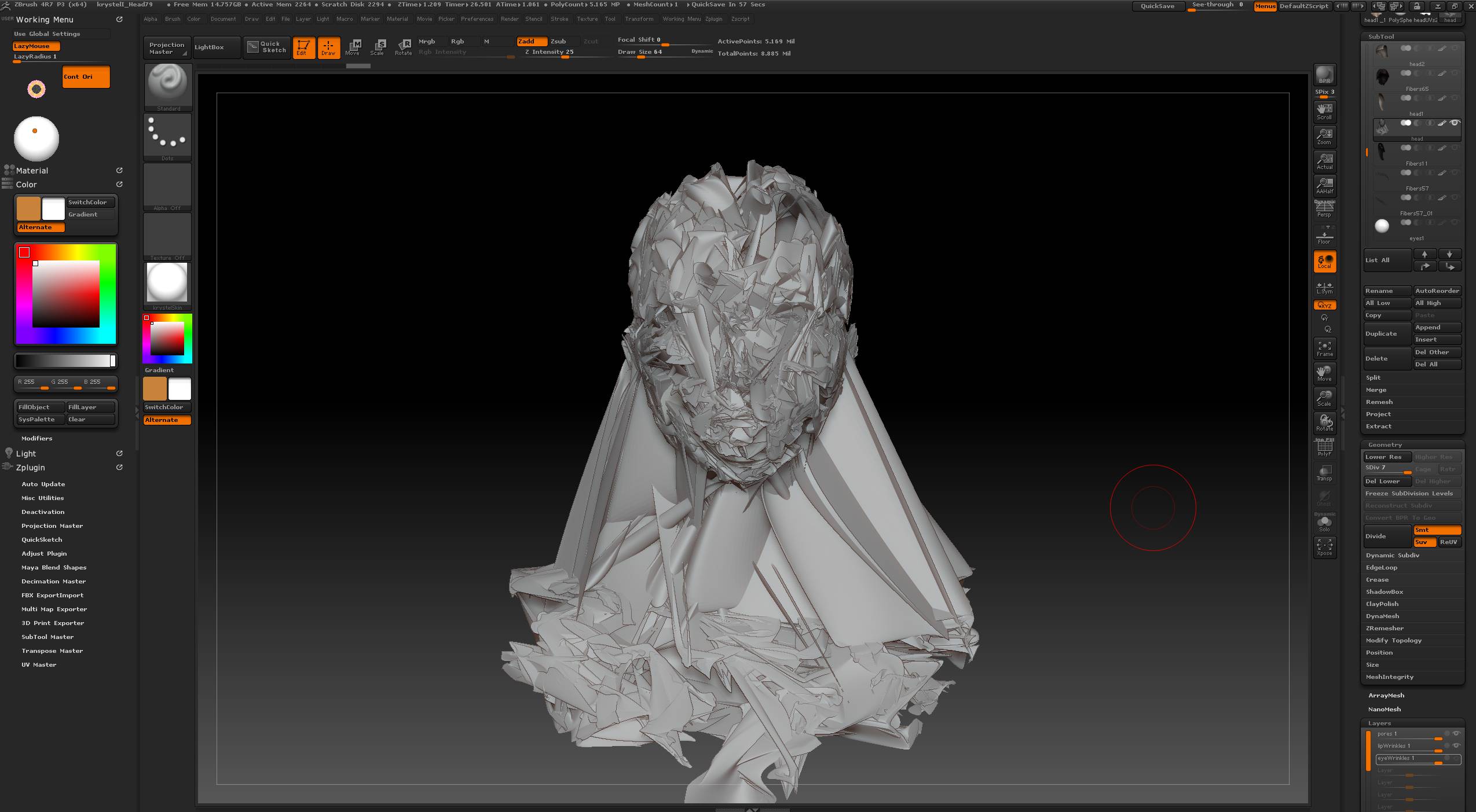Screen dimensions: 1476x812
Task: Click the QuickSave button
Action: tap(1157, 6)
